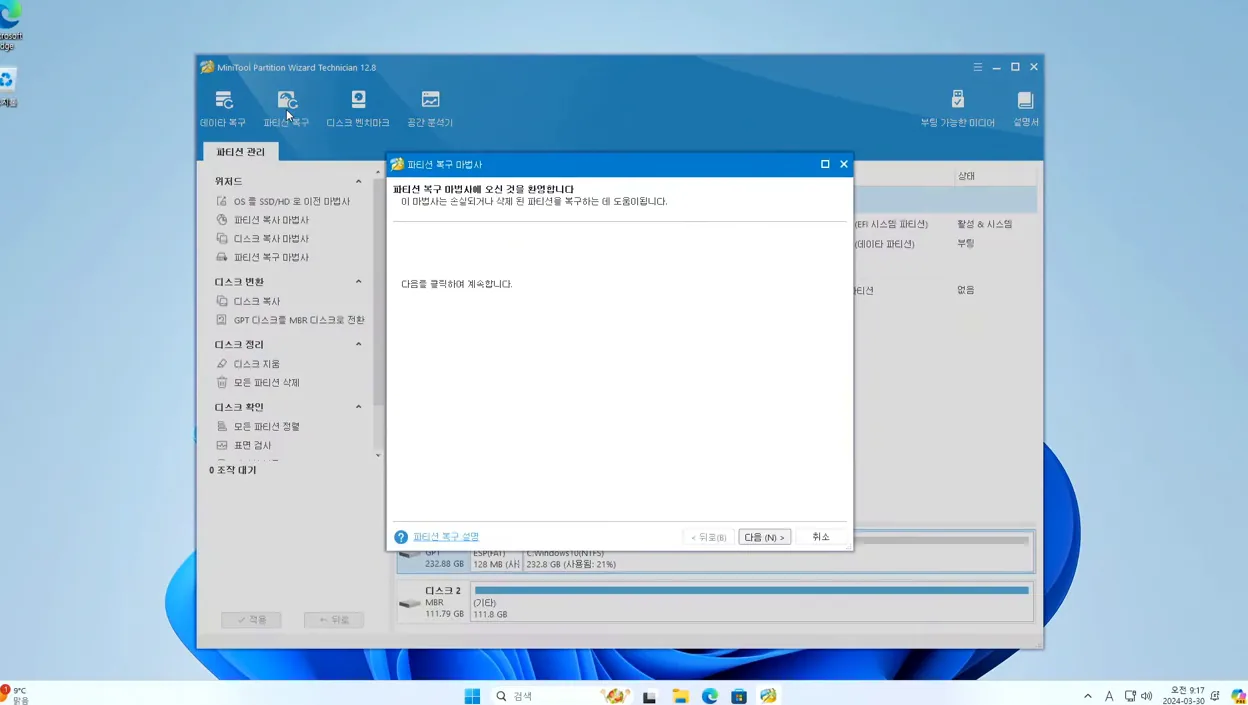Select the 디스크 2 (기타) partition bar

[751, 603]
